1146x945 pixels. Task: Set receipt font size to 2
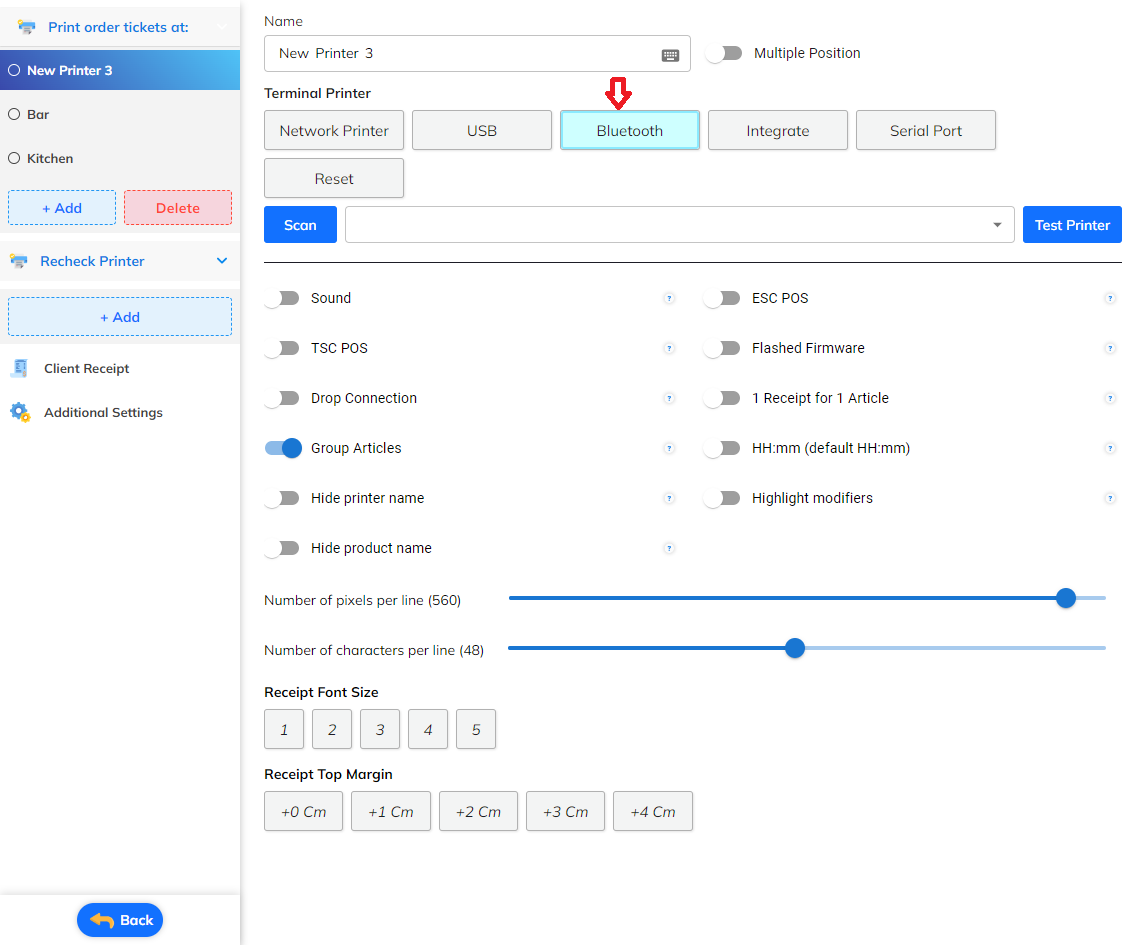point(332,729)
